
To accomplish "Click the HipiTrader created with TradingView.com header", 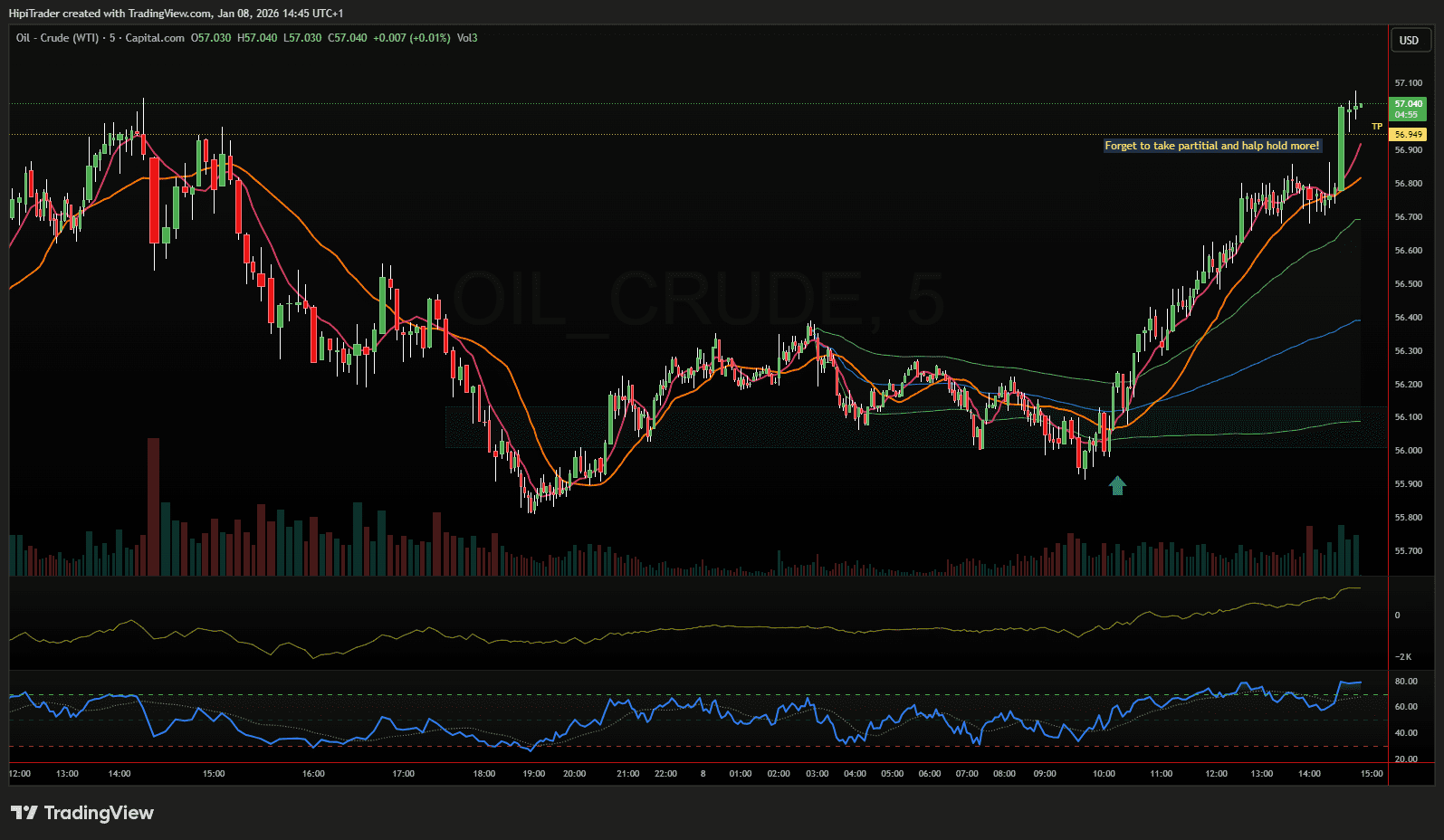I will click(176, 14).
